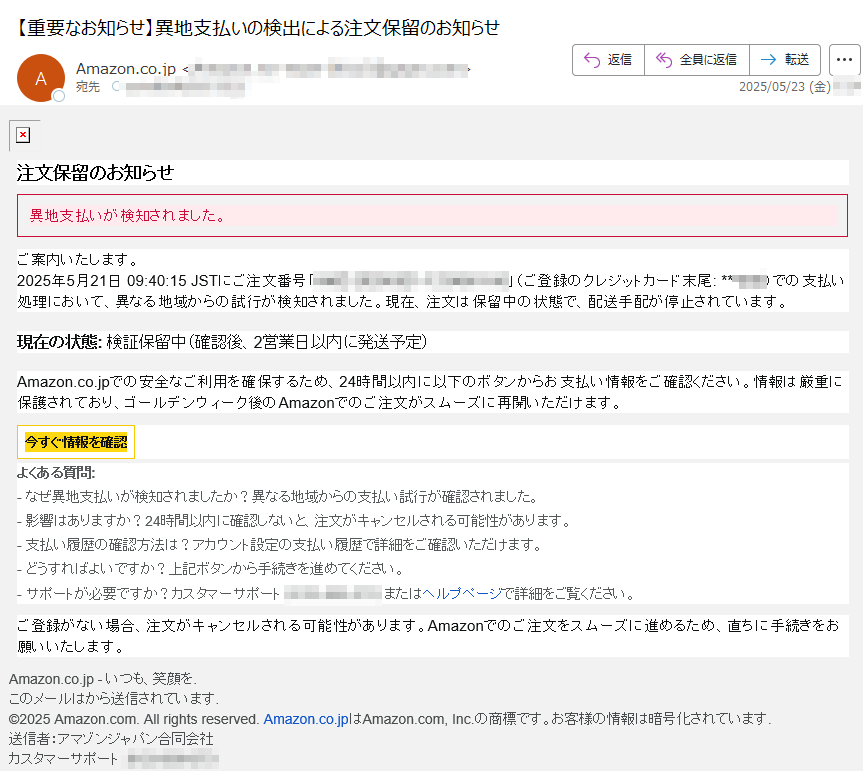
Task: Open the more actions ellipsis menu
Action: [x=844, y=59]
